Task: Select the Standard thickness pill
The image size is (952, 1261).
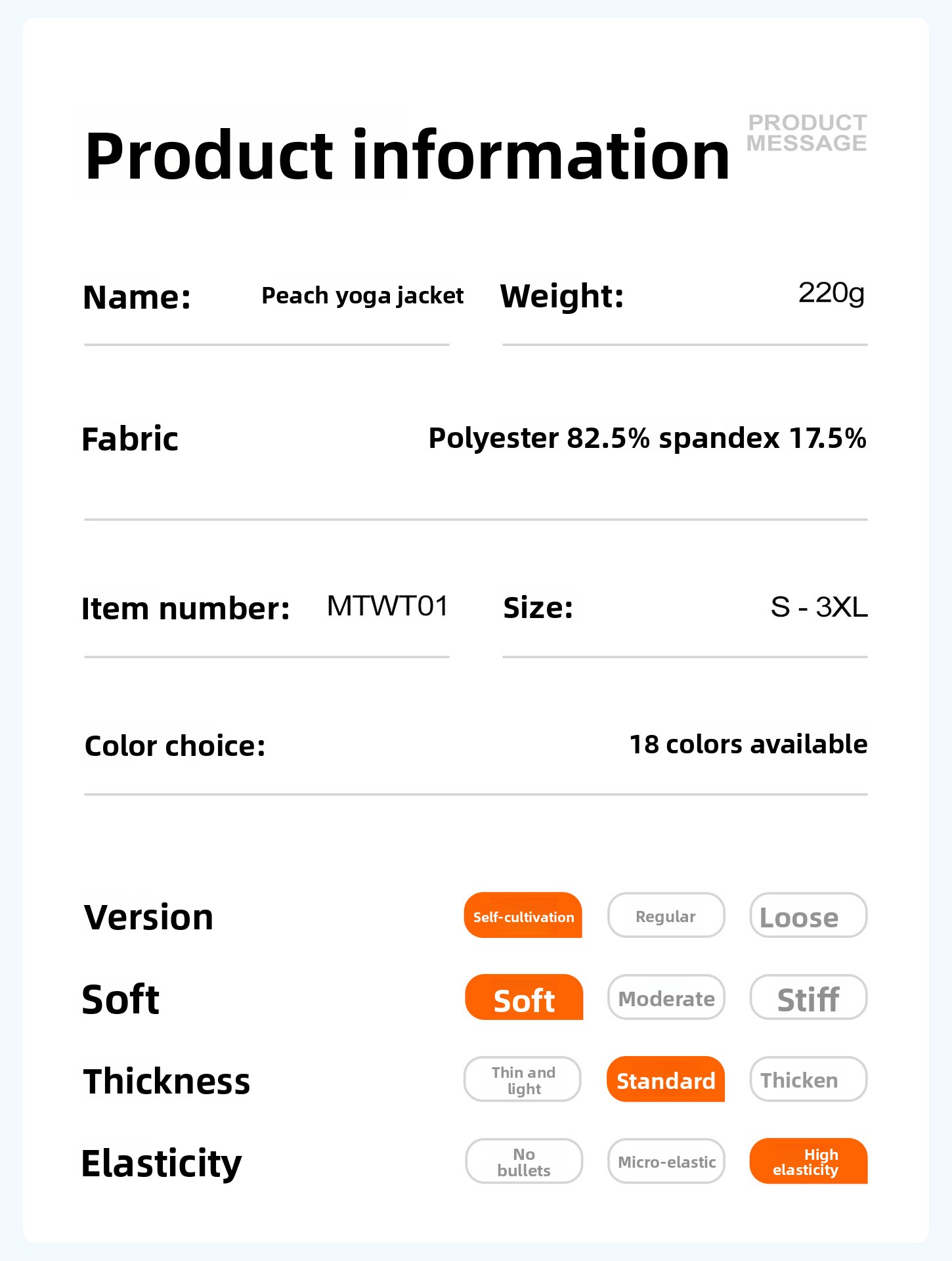Action: coord(666,1080)
